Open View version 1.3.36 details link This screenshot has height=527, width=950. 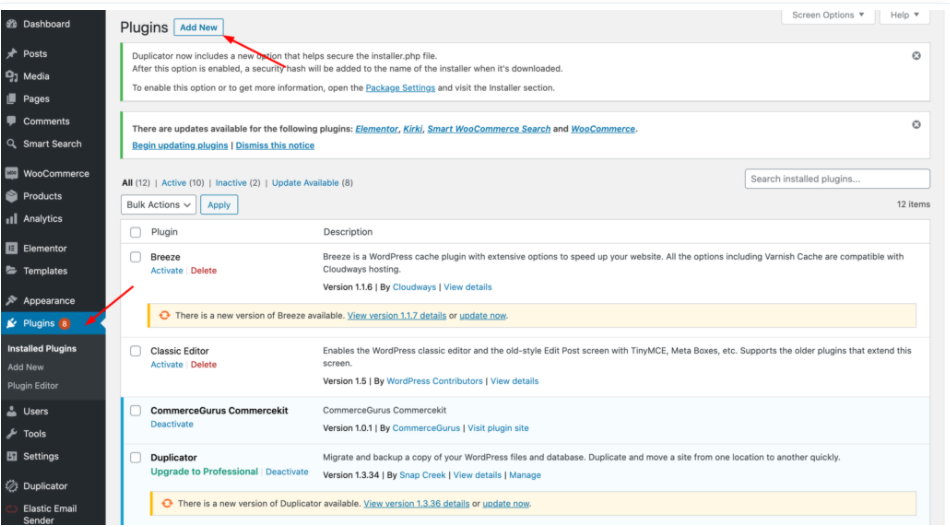point(416,503)
